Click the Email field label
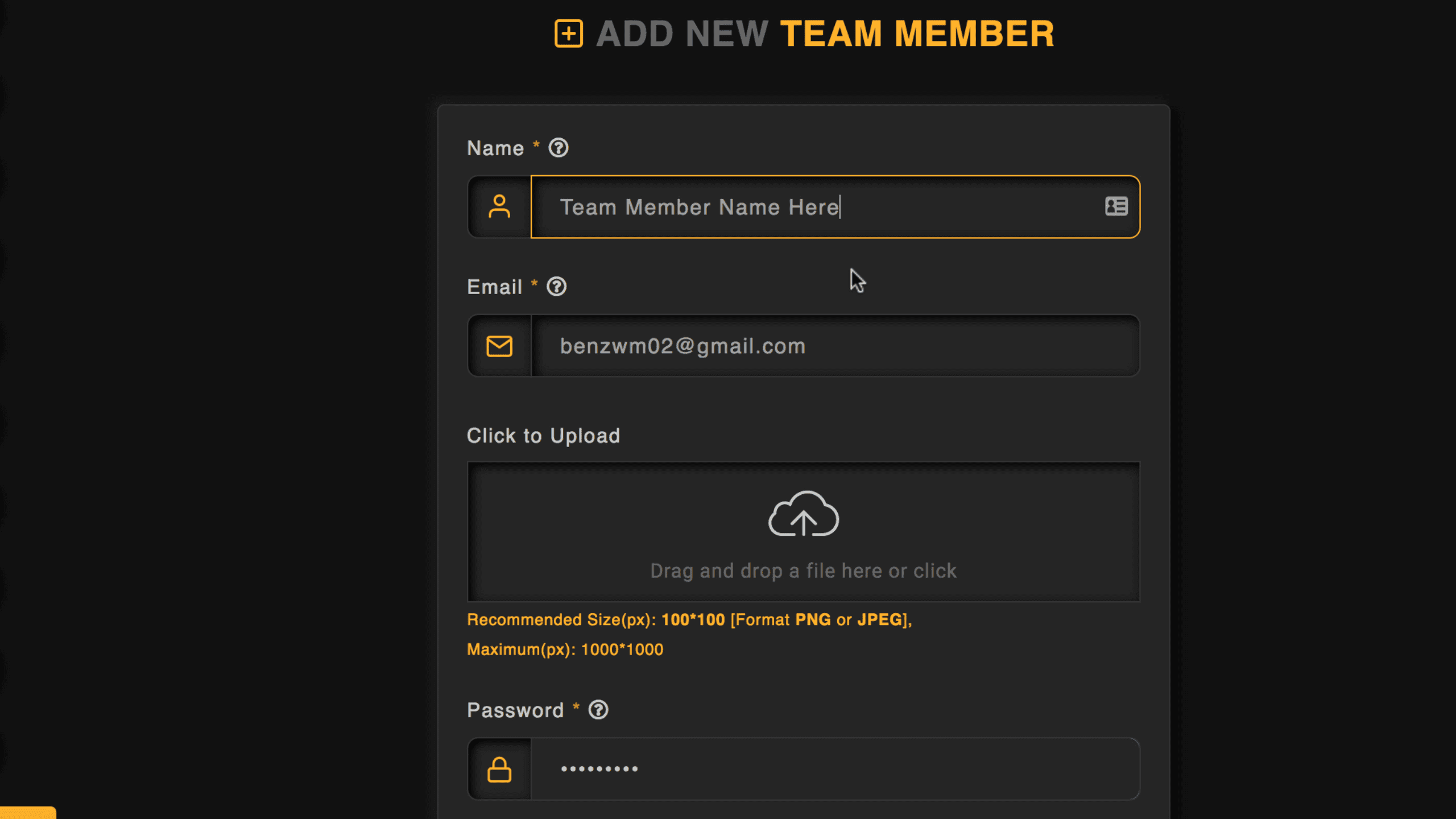 coord(494,287)
